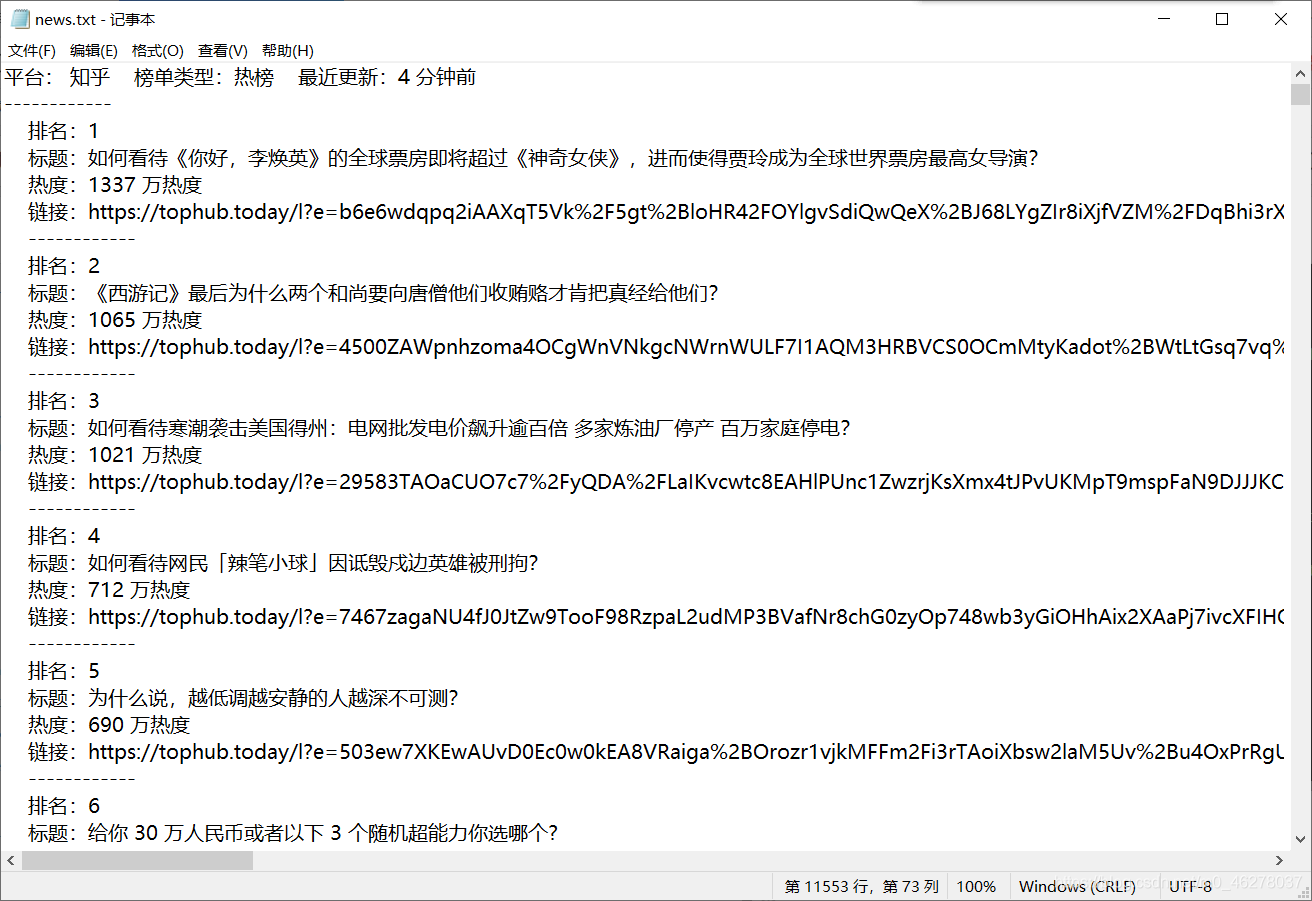
Task: Open the 格式(O) menu
Action: pyautogui.click(x=158, y=50)
